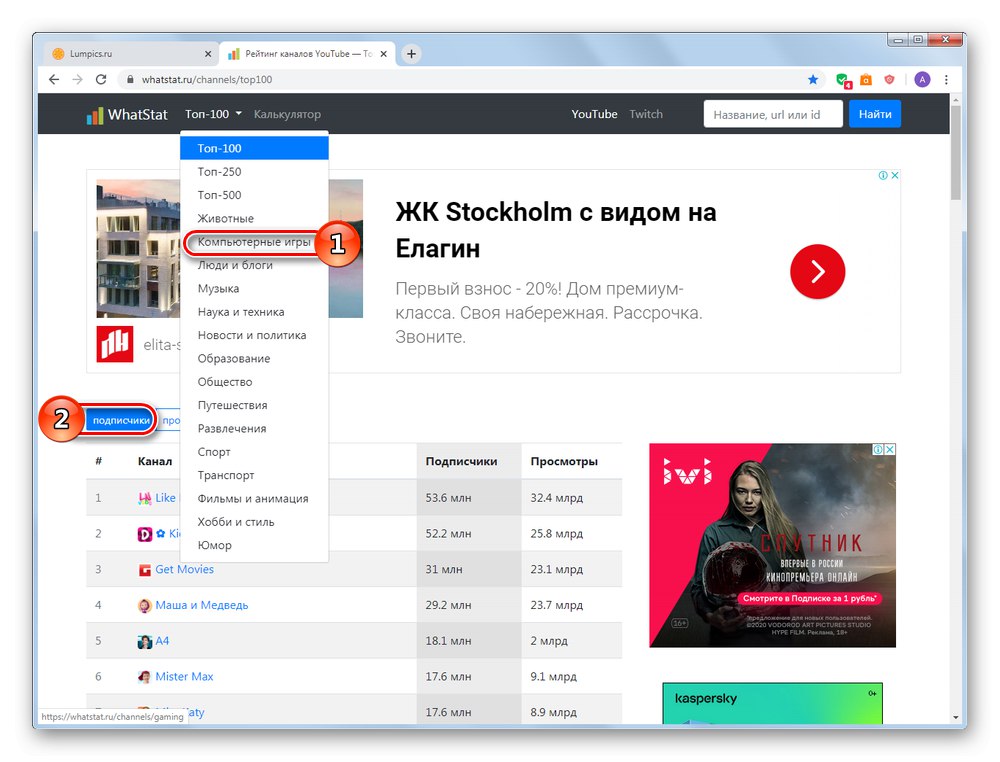Select Топ-100 in dropdown menu
1000x762 pixels.
[254, 149]
